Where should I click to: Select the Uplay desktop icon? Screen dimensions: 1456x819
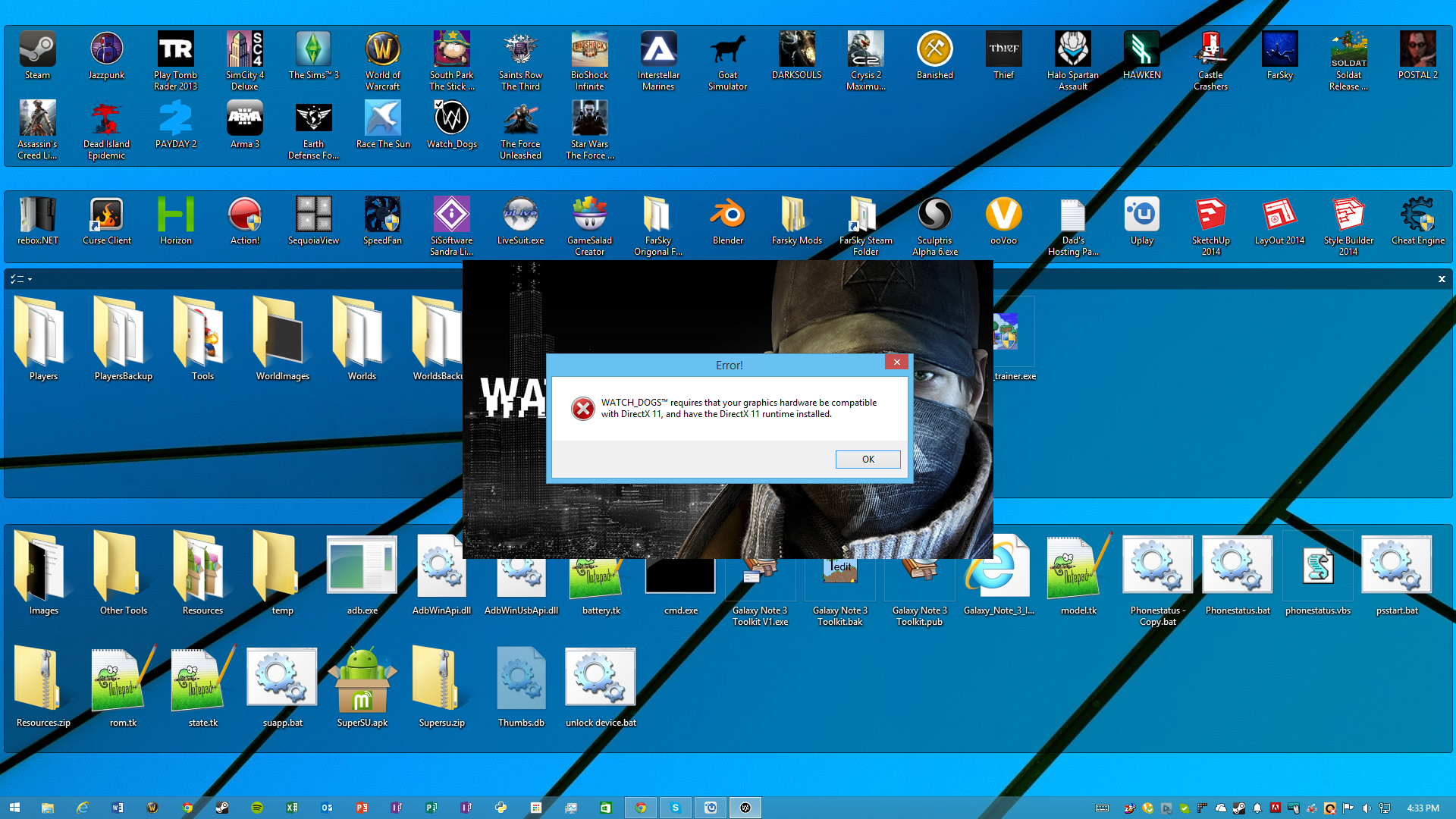(x=1141, y=215)
